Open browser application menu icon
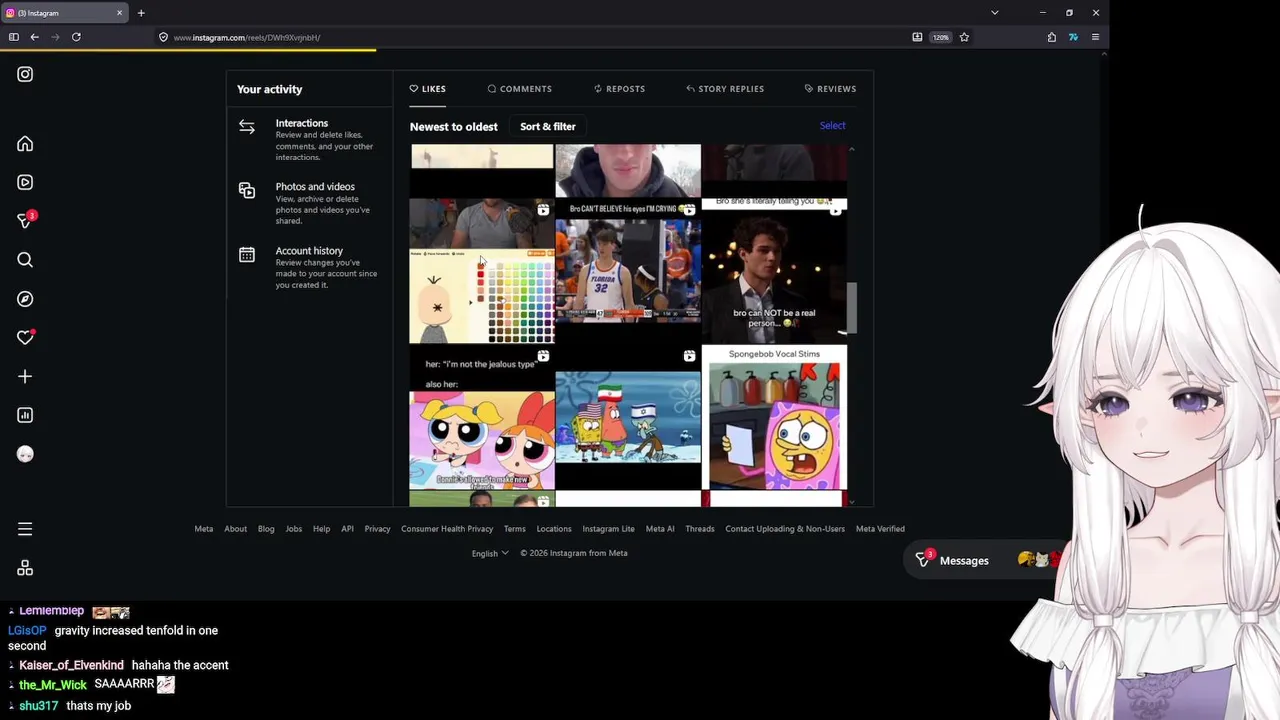 pyautogui.click(x=1095, y=37)
